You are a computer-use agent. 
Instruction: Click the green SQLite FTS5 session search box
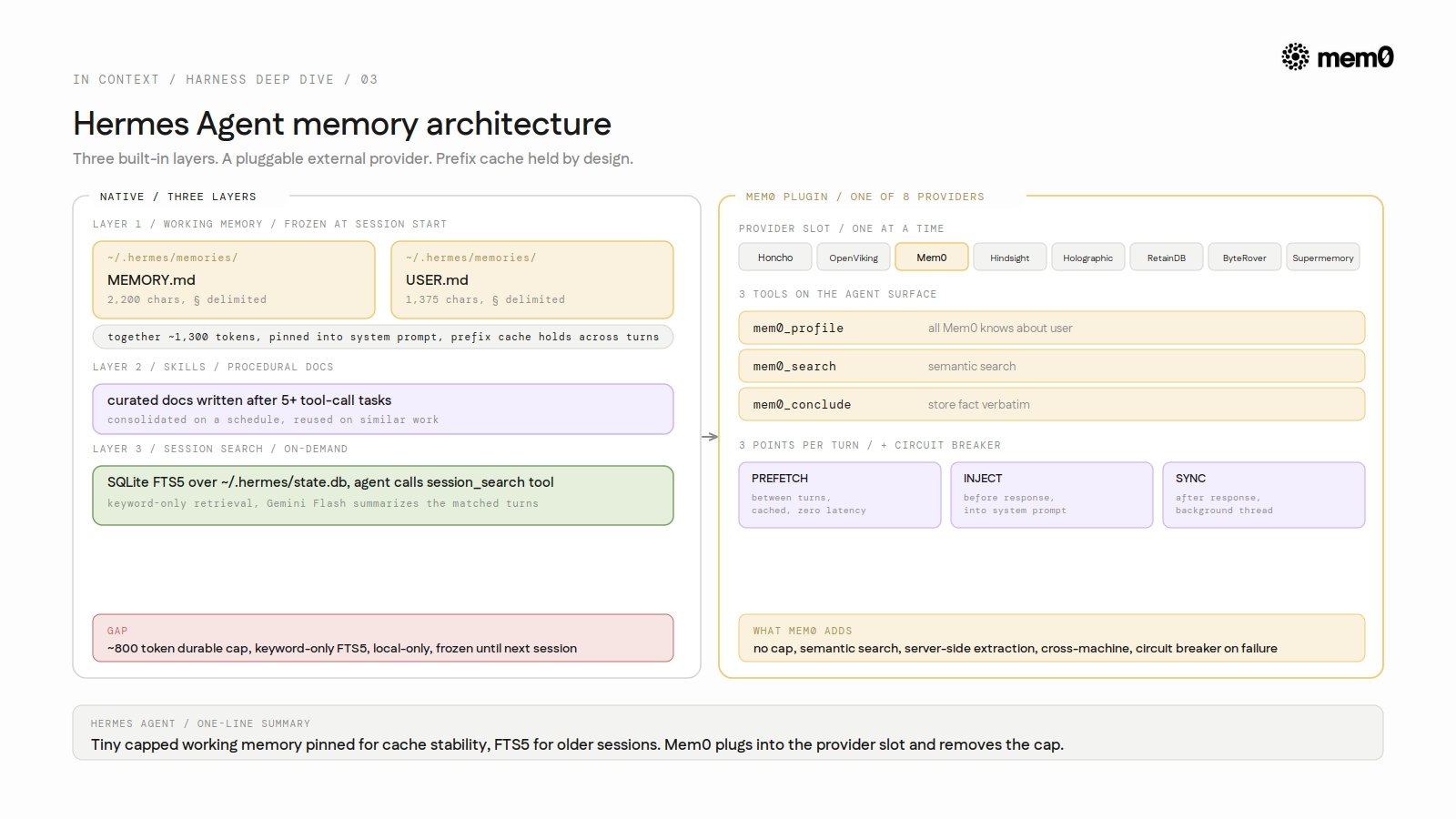[383, 495]
